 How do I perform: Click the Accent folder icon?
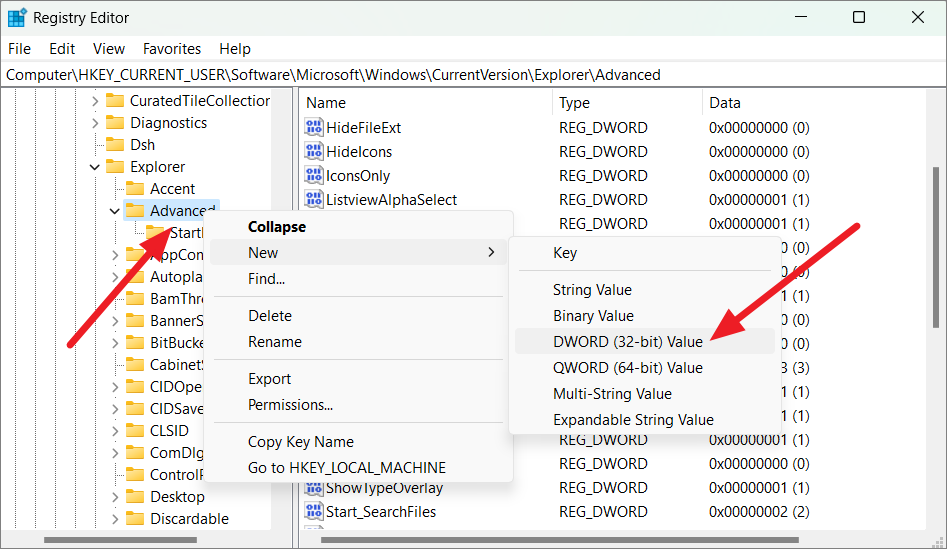(x=135, y=188)
